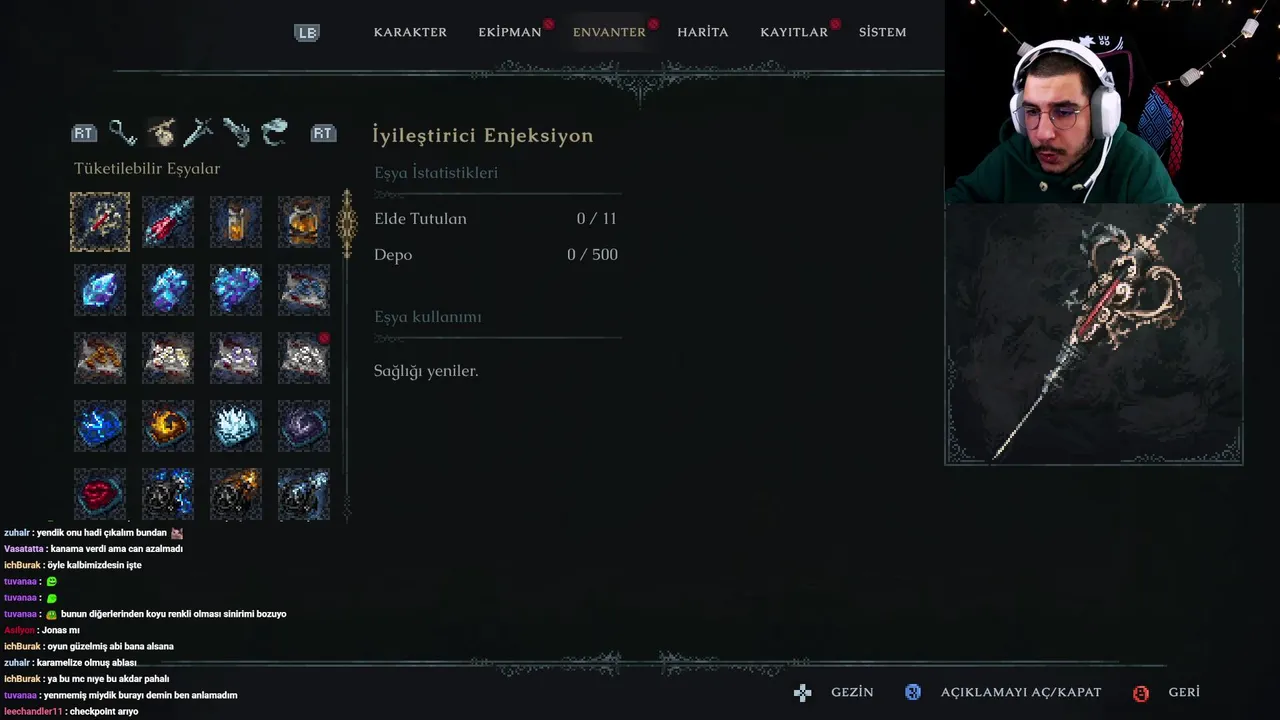Open the weapons category sword icon
The height and width of the screenshot is (720, 1280).
(x=198, y=133)
